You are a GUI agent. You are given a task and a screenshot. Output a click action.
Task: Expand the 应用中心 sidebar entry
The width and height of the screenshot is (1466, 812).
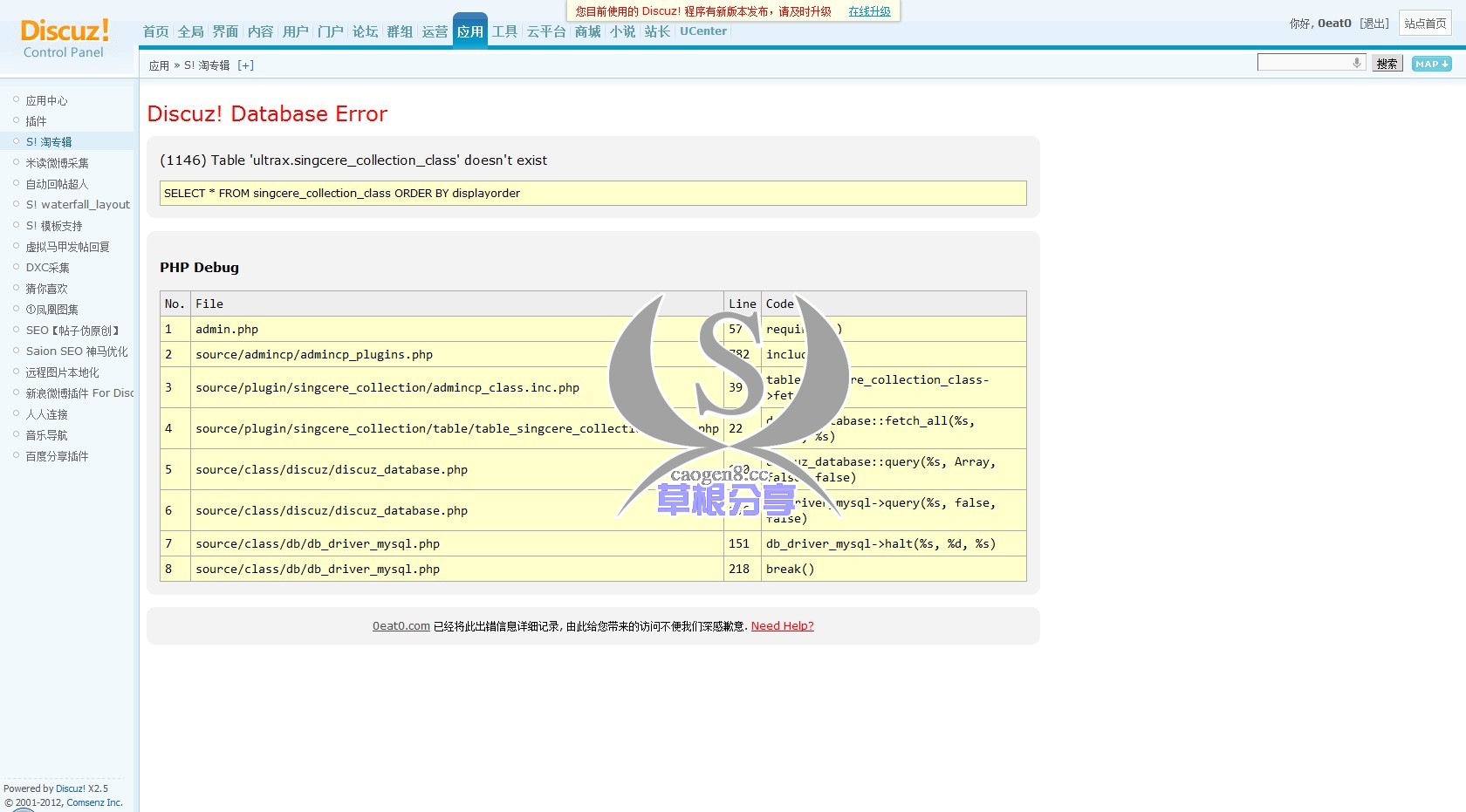pos(49,99)
